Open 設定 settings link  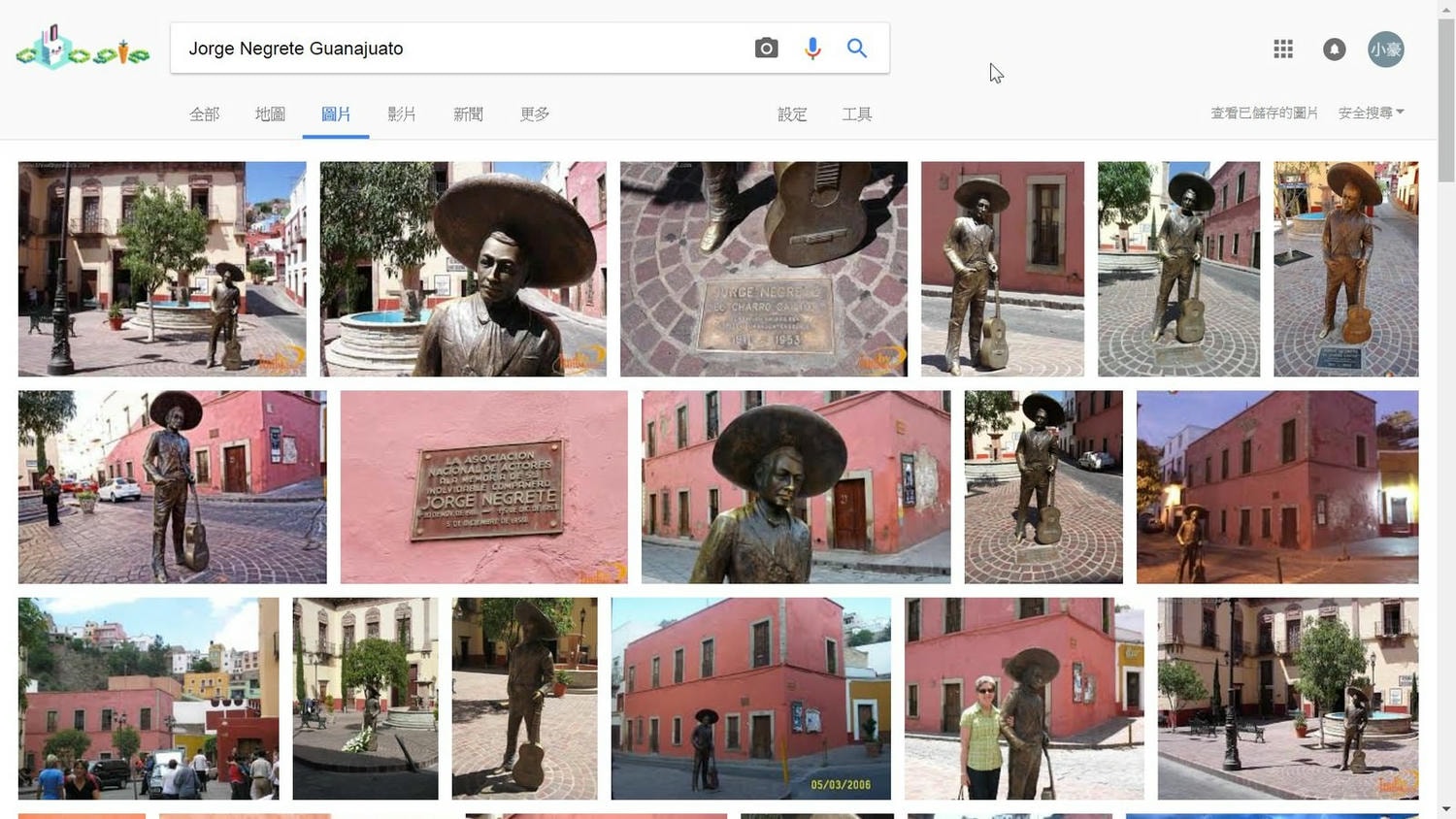click(791, 115)
